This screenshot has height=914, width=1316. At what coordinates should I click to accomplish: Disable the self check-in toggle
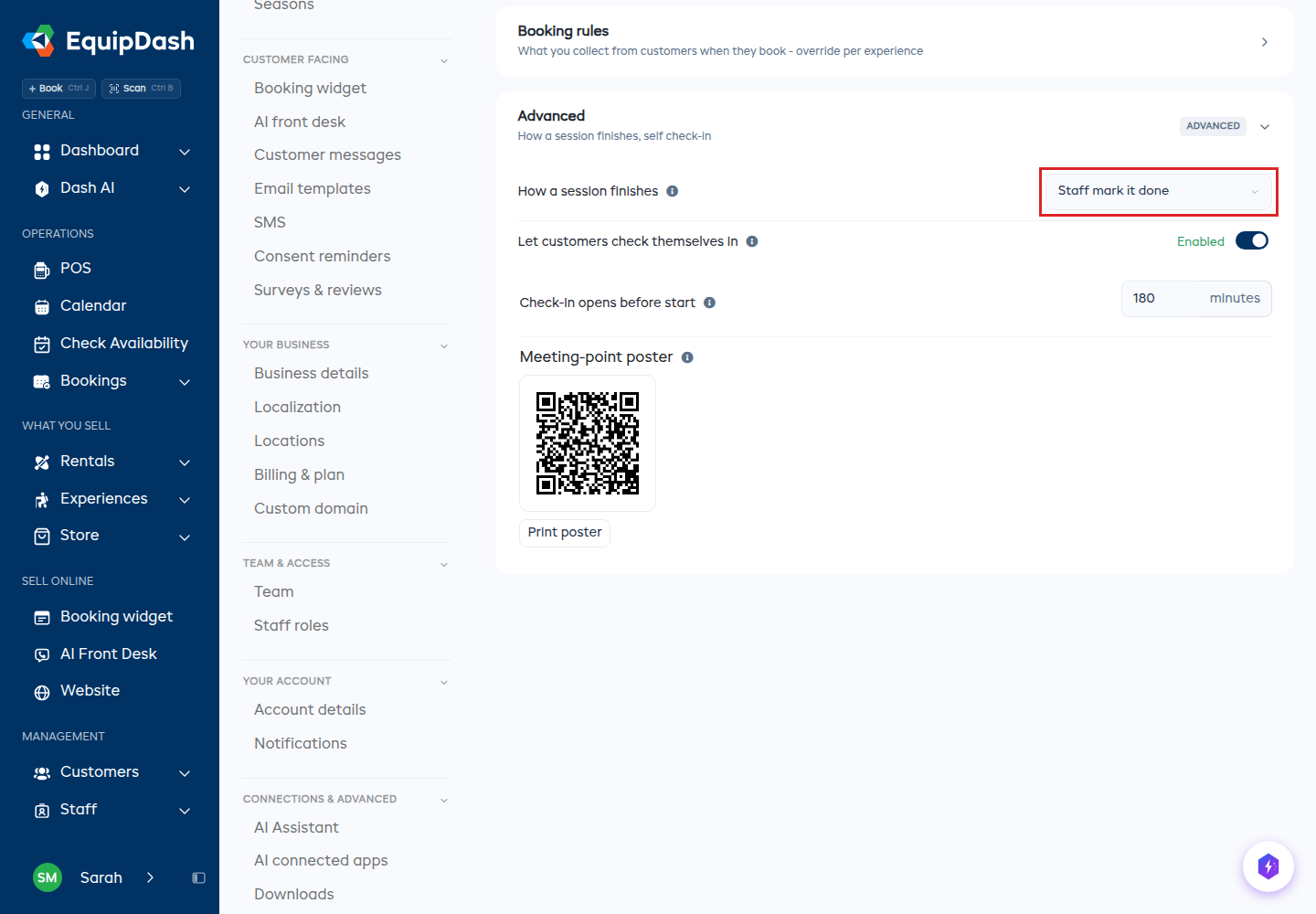click(1252, 240)
